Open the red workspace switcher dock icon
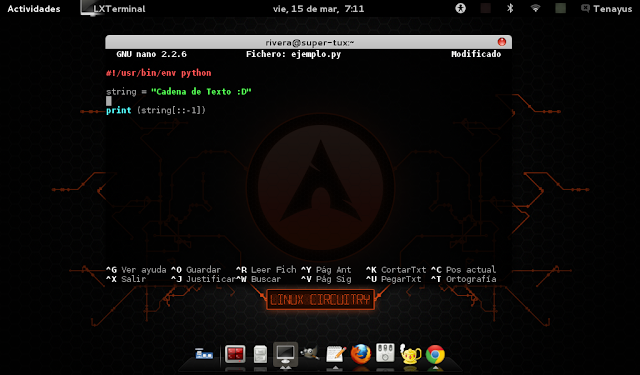This screenshot has height=375, width=640. point(235,354)
